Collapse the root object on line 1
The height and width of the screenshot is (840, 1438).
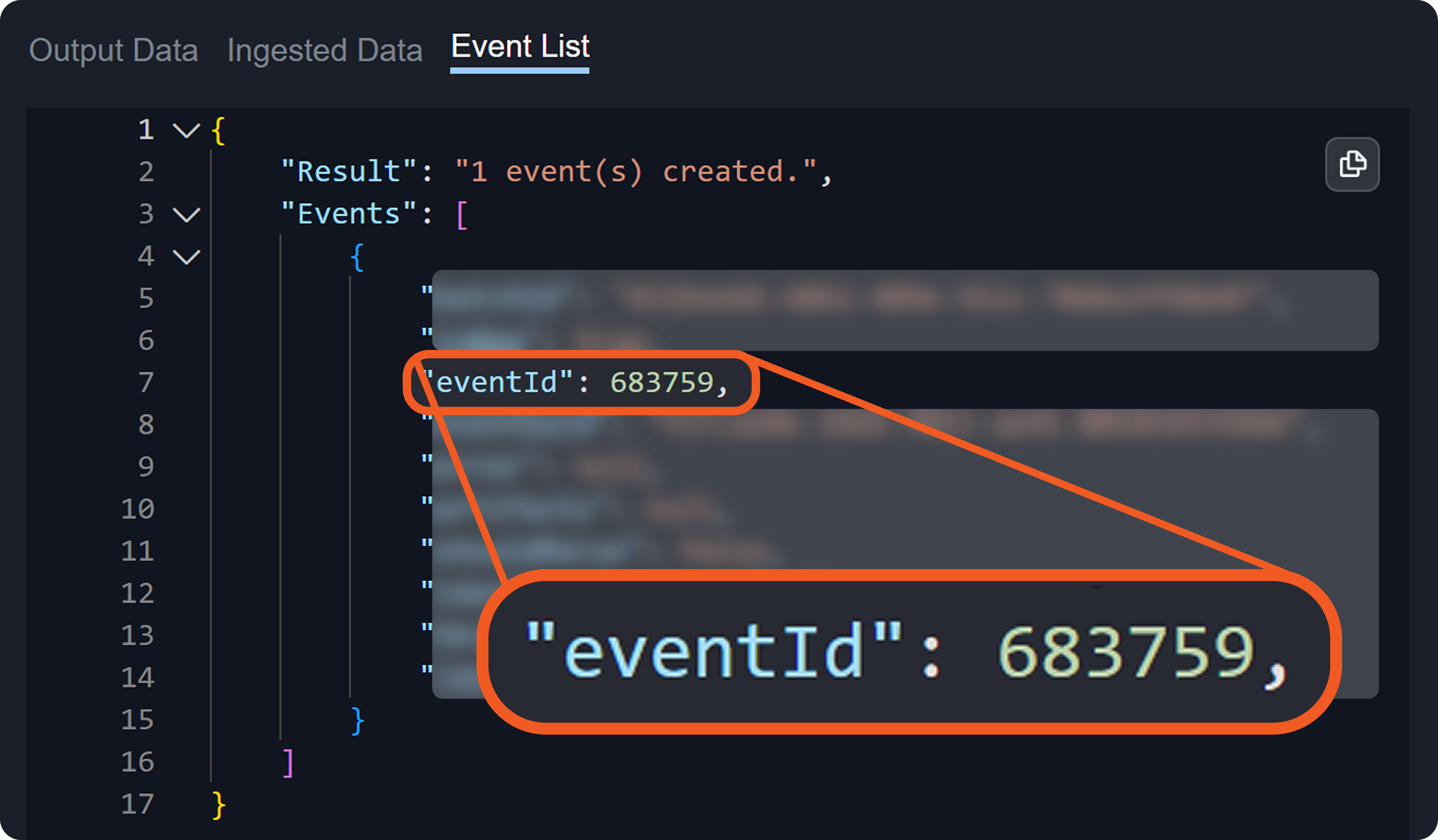click(x=186, y=131)
